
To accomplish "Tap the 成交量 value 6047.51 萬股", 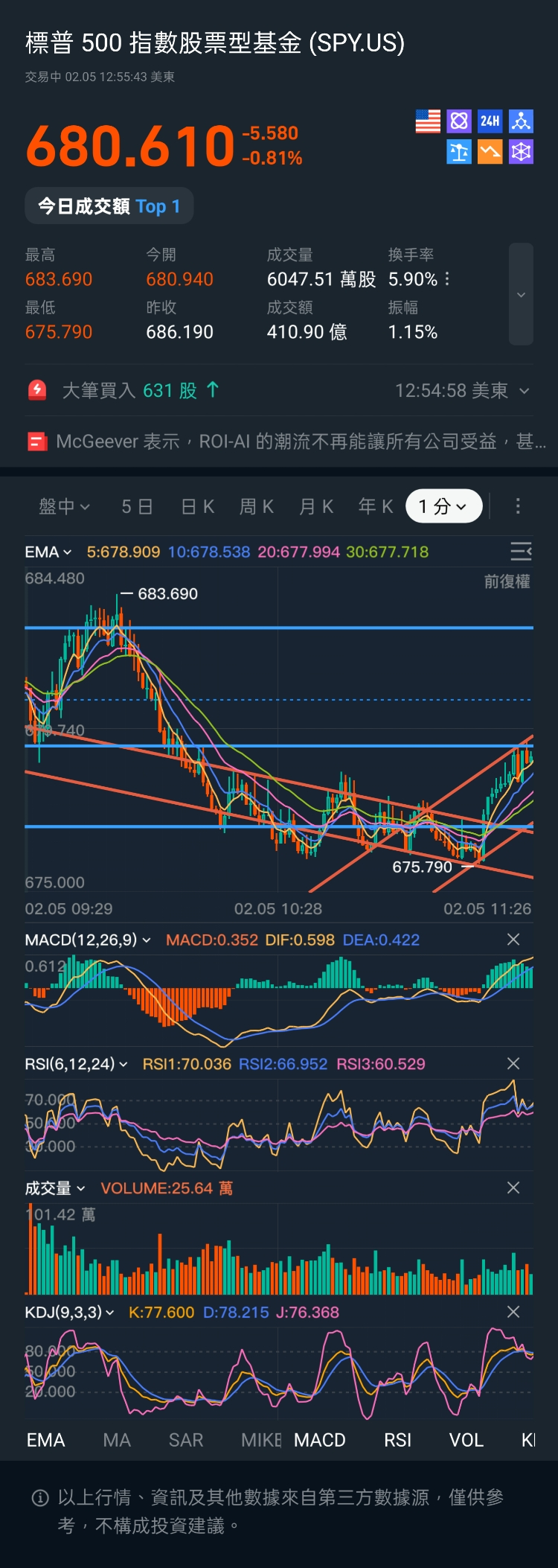I will coord(321,279).
